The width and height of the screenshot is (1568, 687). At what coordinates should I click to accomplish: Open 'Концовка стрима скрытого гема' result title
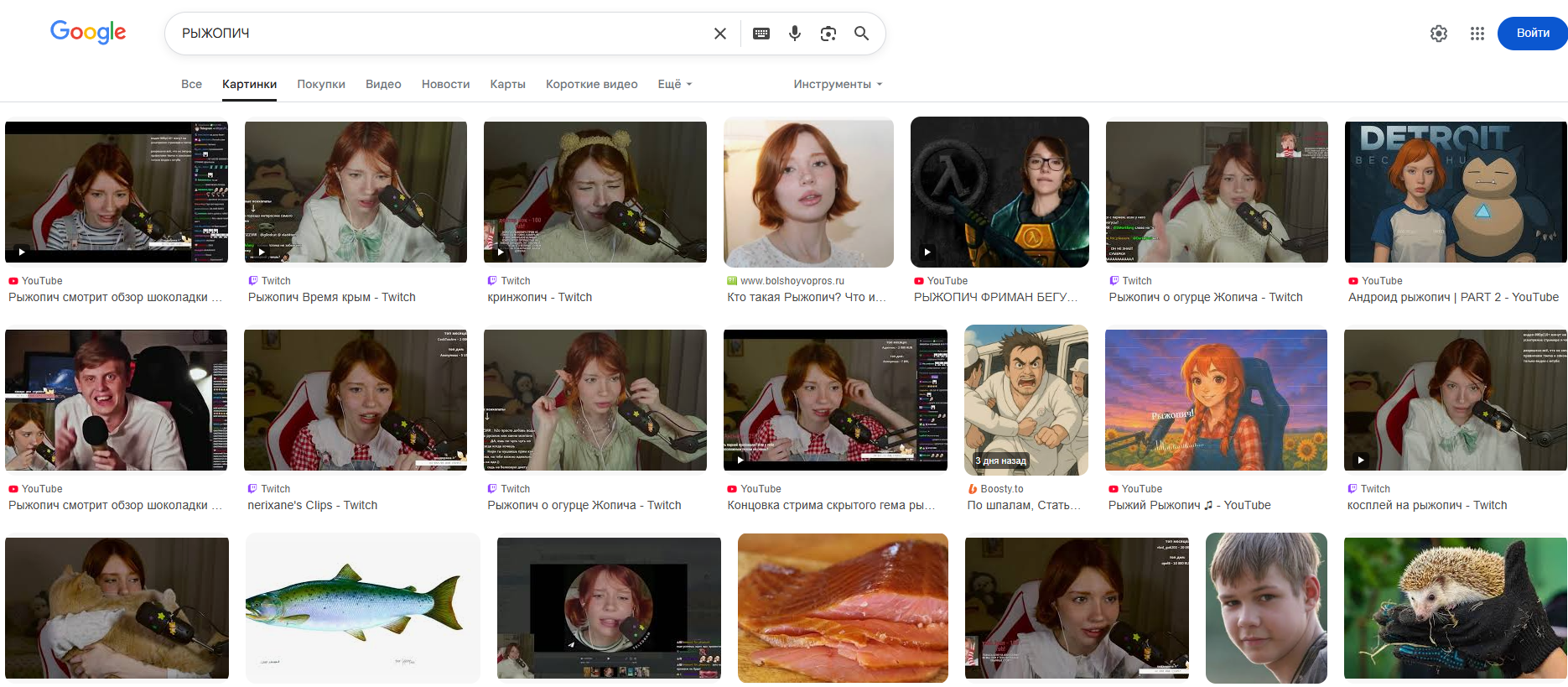pos(831,505)
